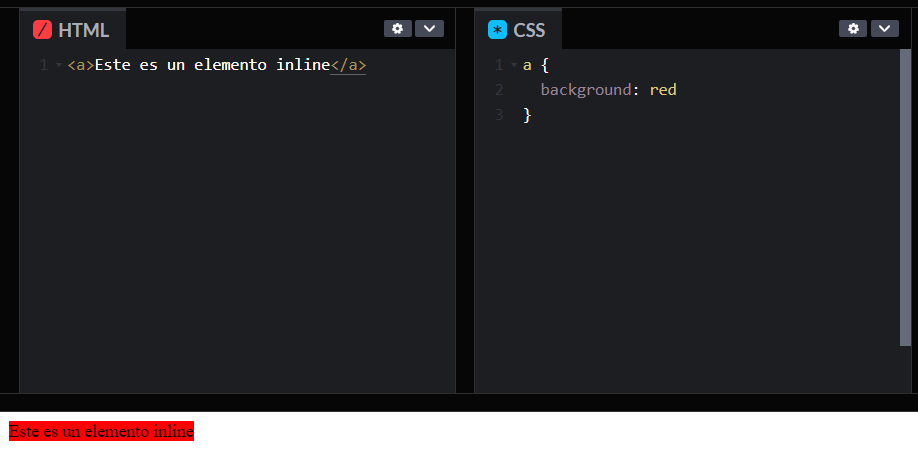Click the 'red' value in CSS
The image size is (918, 451).
(x=663, y=90)
